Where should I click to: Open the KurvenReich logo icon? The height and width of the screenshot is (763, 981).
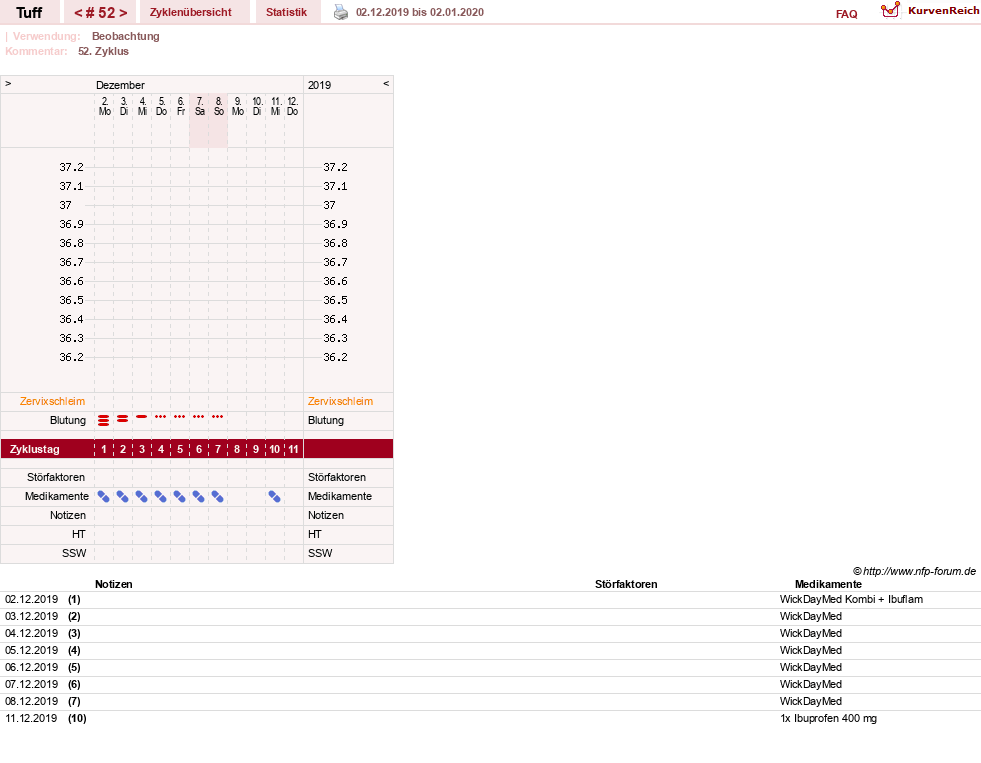coord(890,10)
